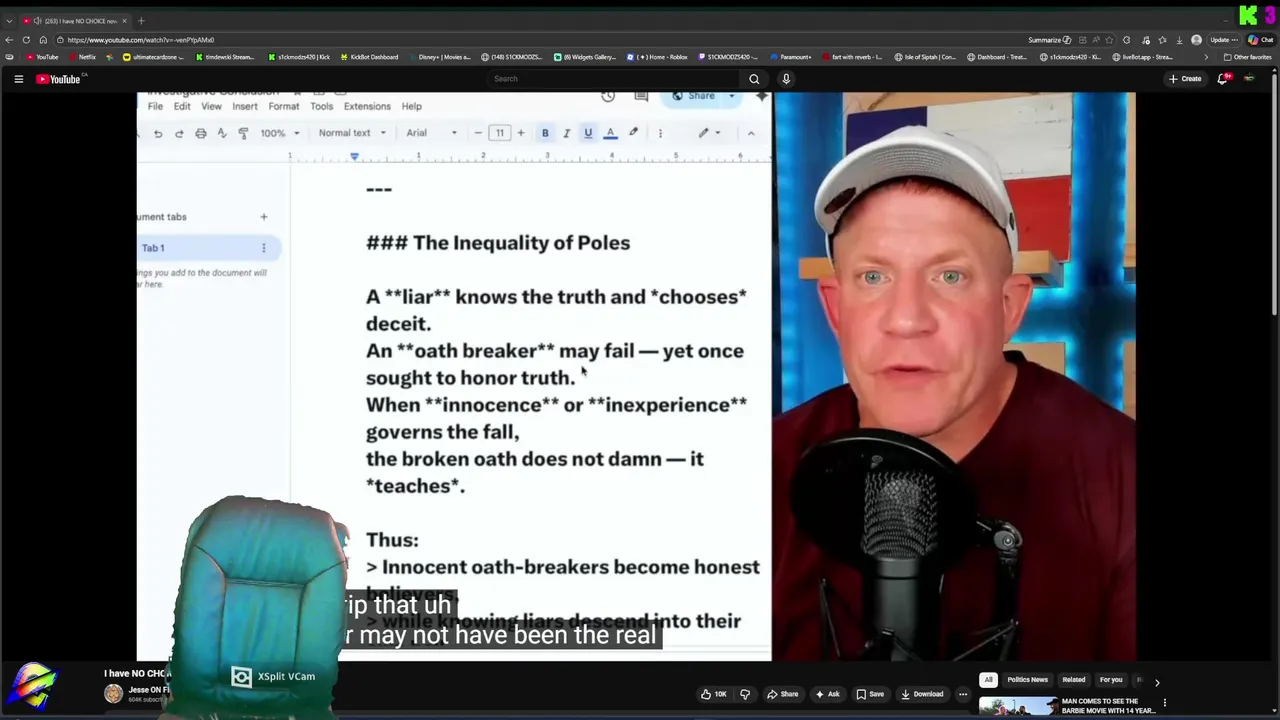Select the Related chip
The width and height of the screenshot is (1280, 720).
[x=1074, y=680]
